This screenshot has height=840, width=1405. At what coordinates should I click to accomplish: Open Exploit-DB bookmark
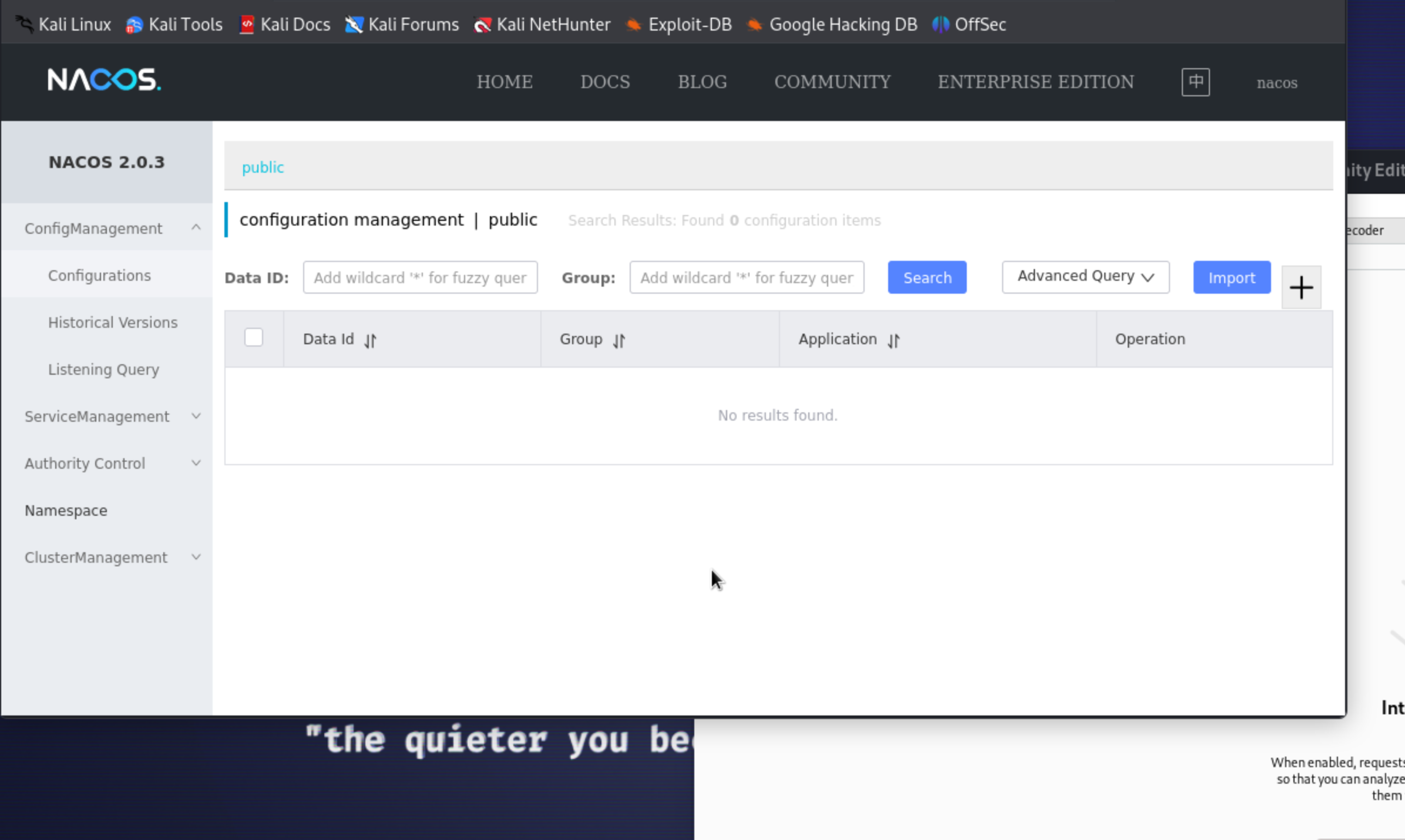tap(679, 25)
